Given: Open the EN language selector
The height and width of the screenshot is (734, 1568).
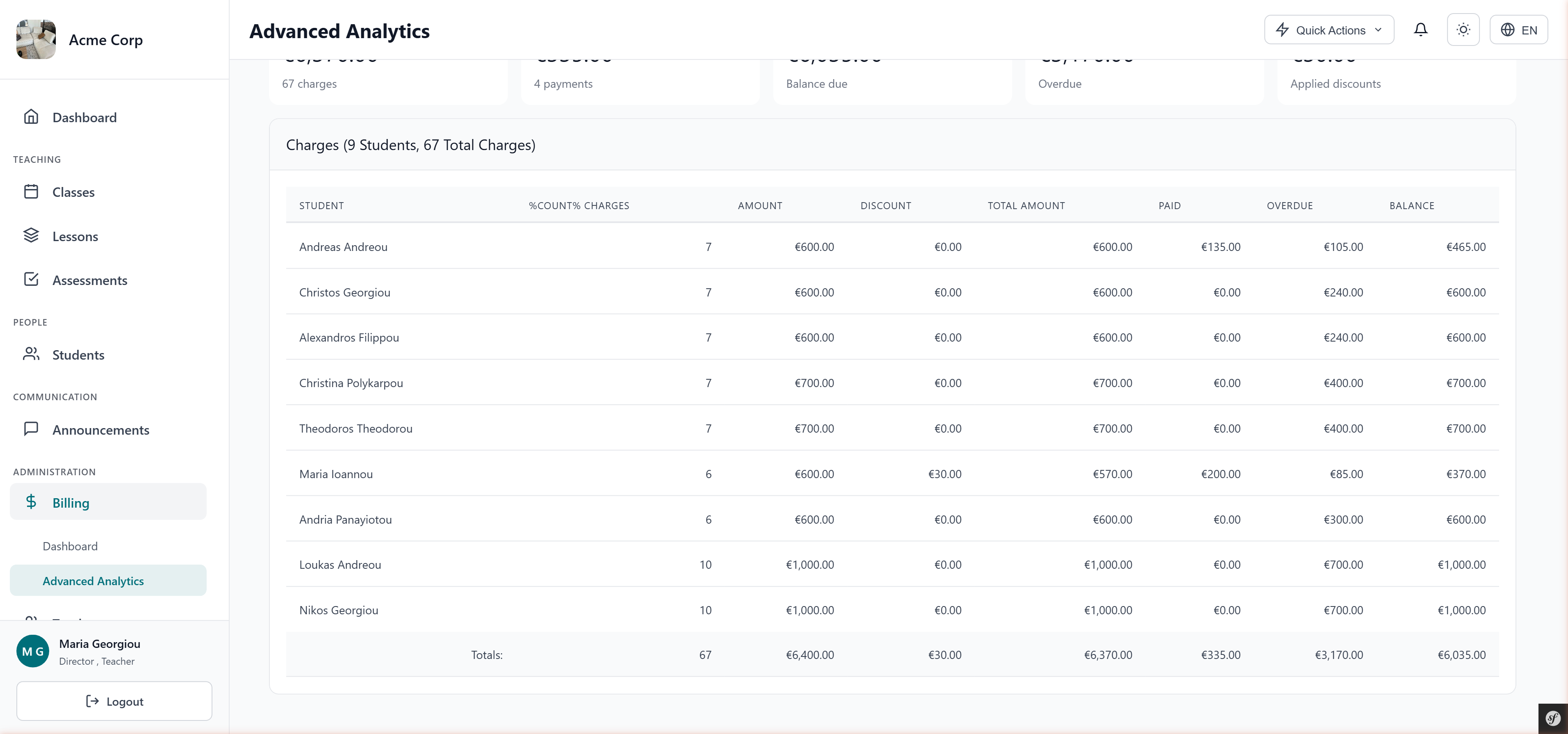Looking at the screenshot, I should point(1518,30).
